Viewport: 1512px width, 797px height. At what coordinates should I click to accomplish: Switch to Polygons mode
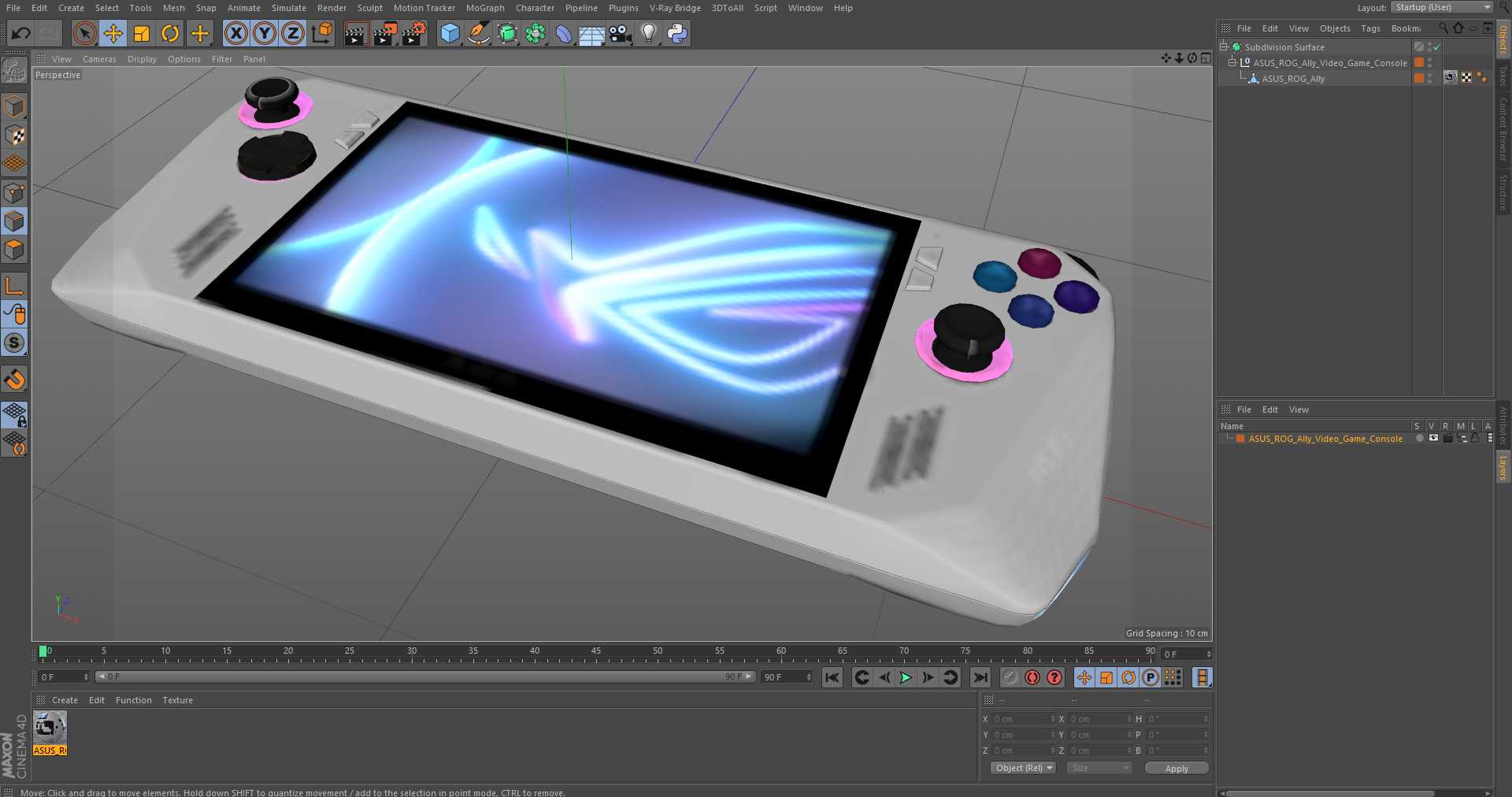[14, 250]
